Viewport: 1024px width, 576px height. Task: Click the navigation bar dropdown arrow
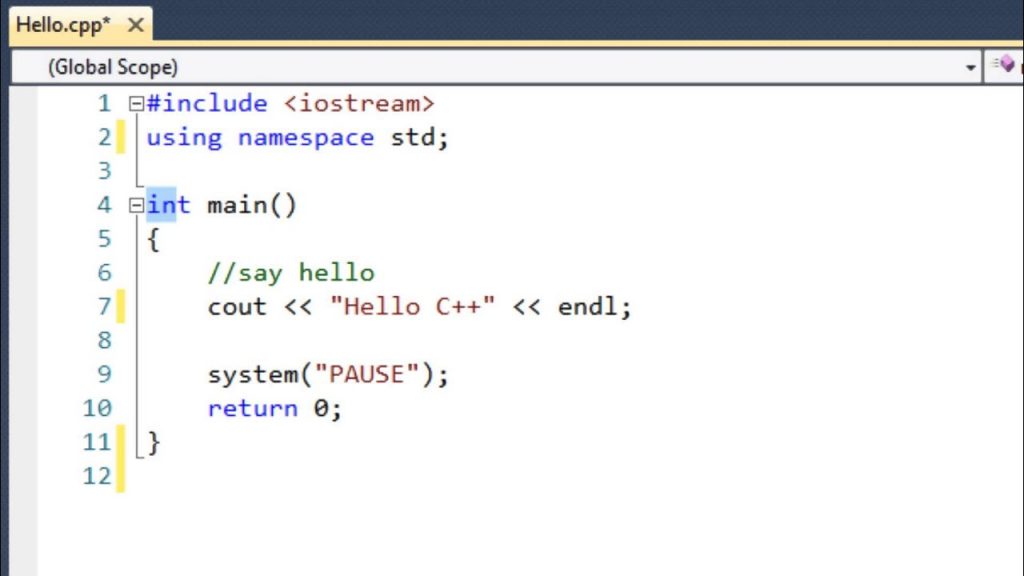pos(970,66)
